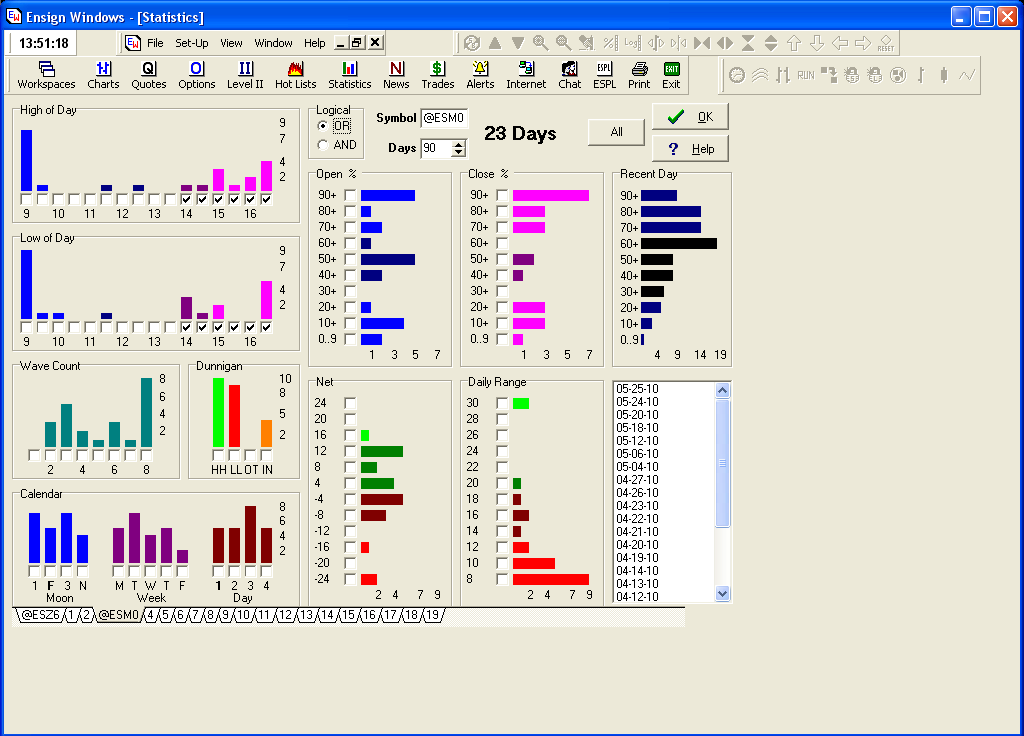Check the Net 12 checkbox
Screen dimensions: 1024x736
(351, 451)
